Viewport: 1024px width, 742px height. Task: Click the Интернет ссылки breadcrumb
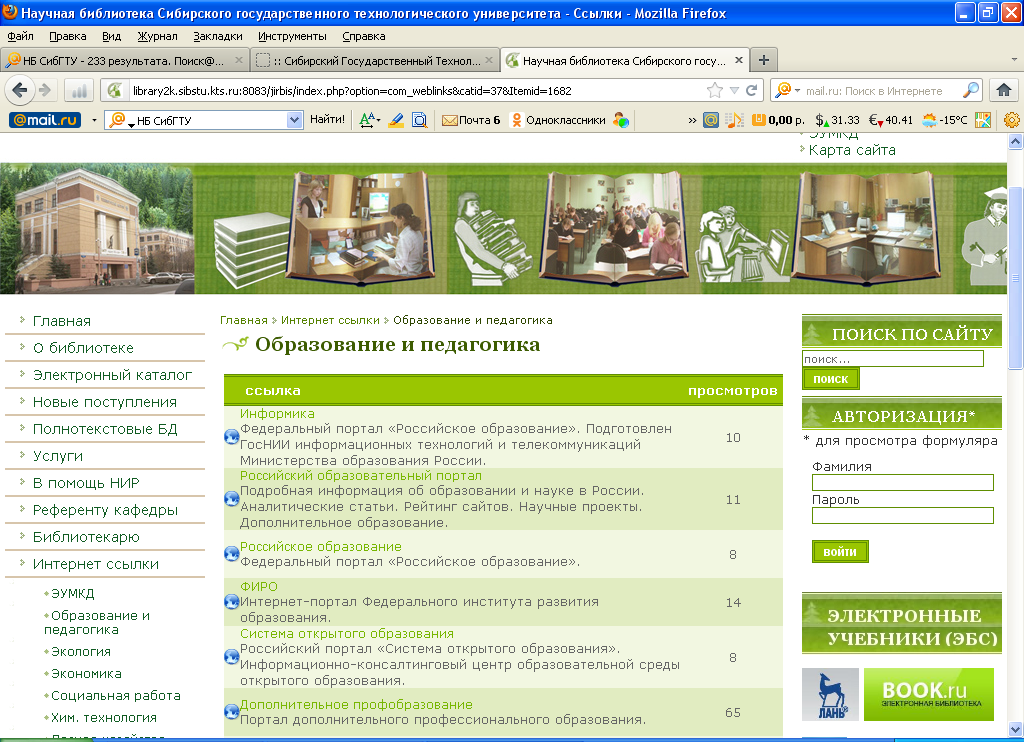pyautogui.click(x=330, y=320)
